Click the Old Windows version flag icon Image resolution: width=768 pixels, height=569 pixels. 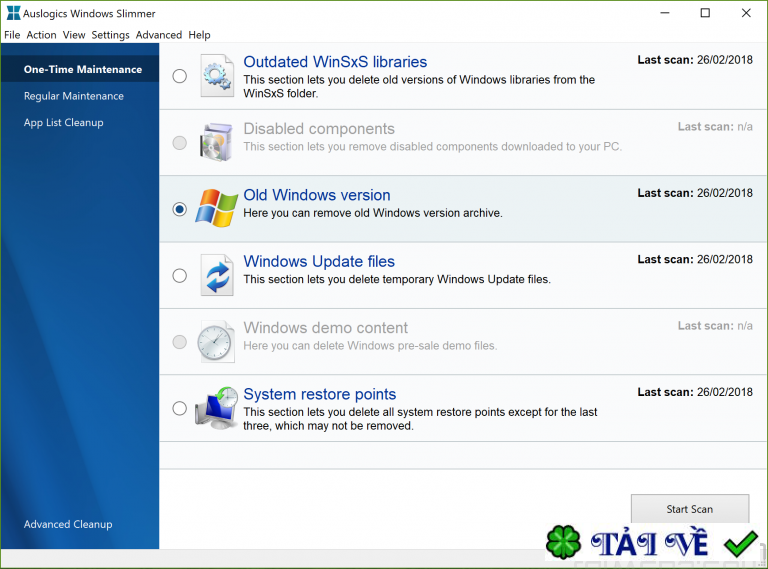pos(217,209)
